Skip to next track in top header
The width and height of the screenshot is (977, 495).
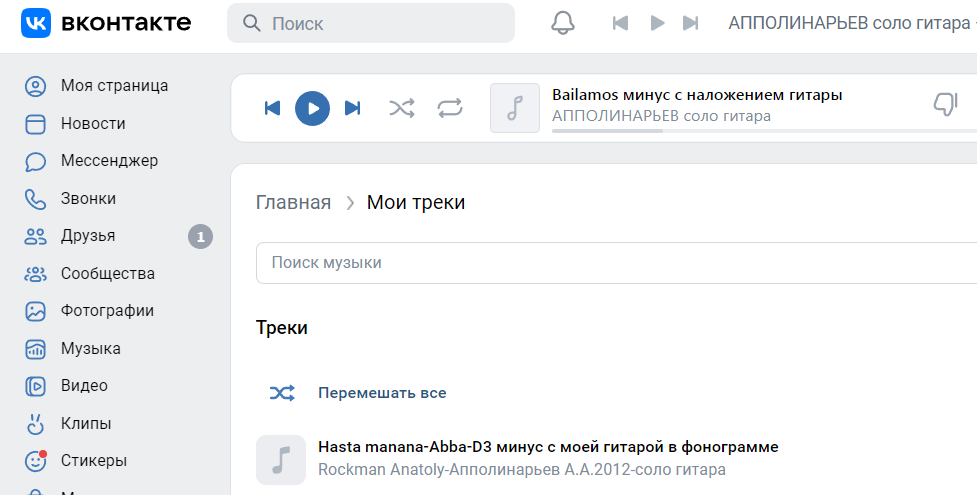point(690,23)
